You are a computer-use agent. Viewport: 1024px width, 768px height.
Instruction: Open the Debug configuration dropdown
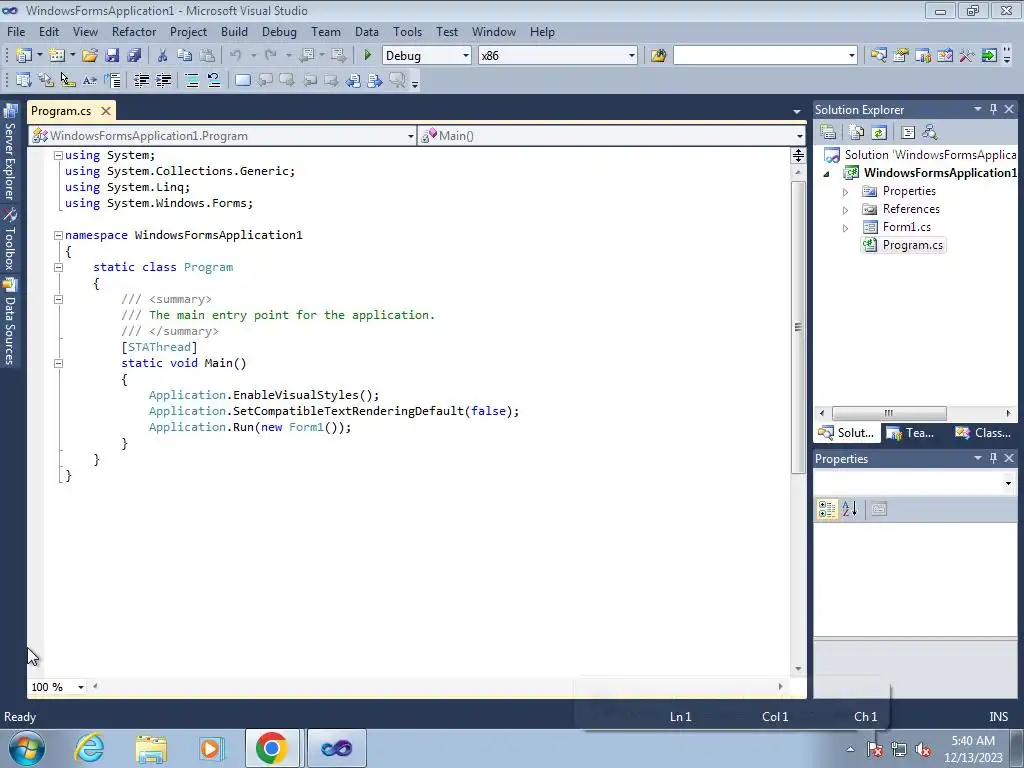(466, 56)
